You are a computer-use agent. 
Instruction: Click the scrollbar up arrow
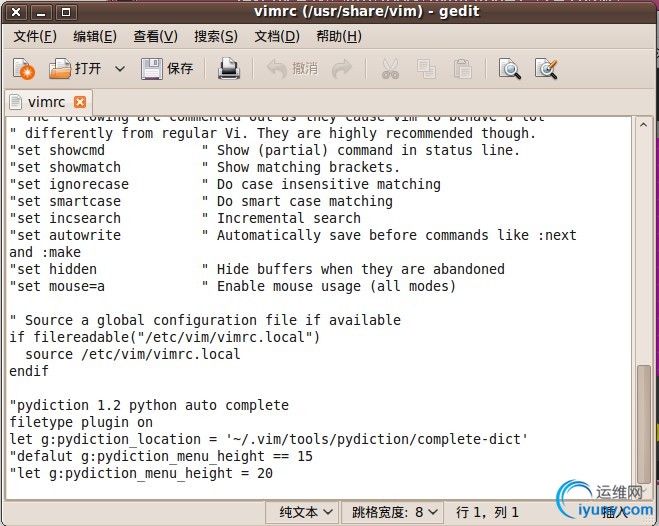click(643, 125)
